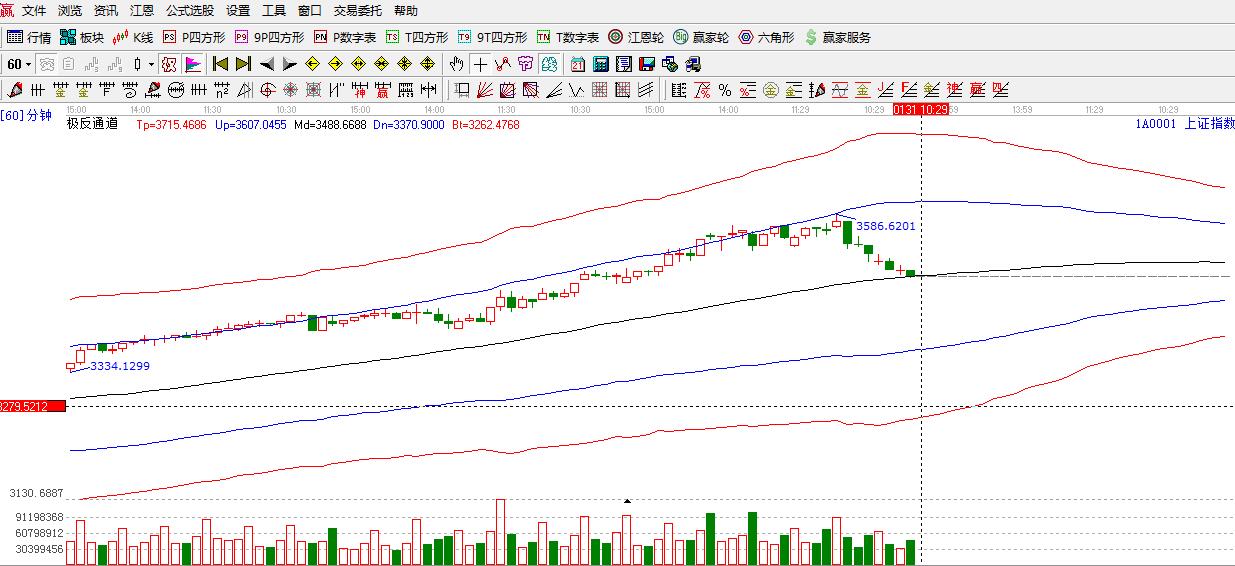Open the 交易委托 menu
The image size is (1235, 566).
point(357,11)
